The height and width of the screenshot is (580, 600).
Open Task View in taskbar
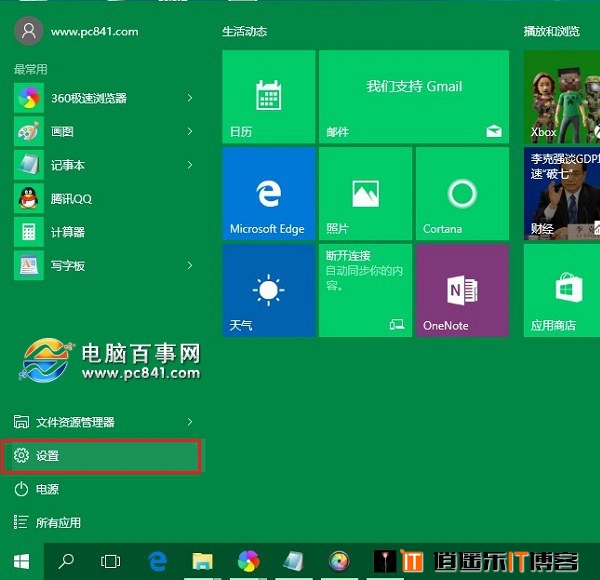click(x=111, y=562)
